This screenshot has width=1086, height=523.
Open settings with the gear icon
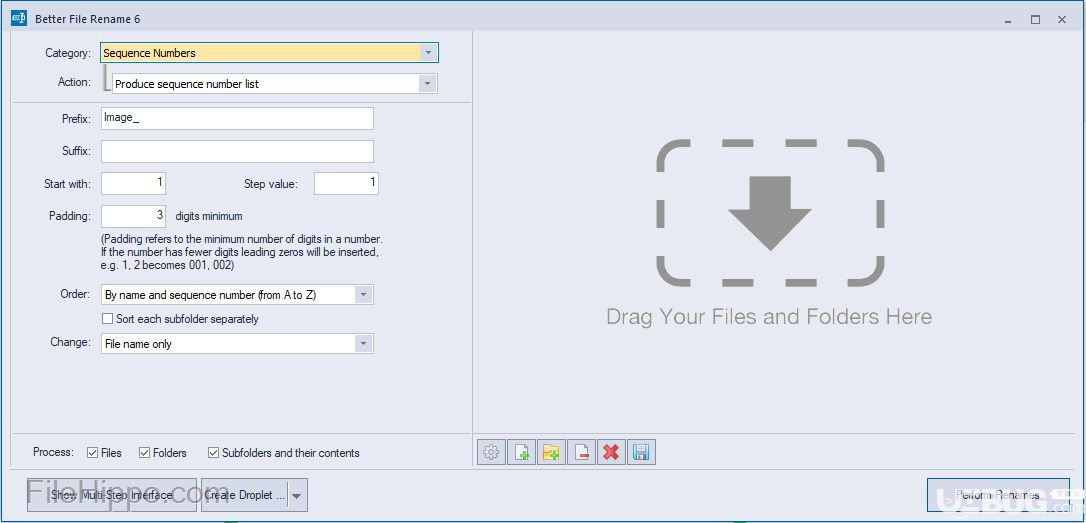point(491,453)
